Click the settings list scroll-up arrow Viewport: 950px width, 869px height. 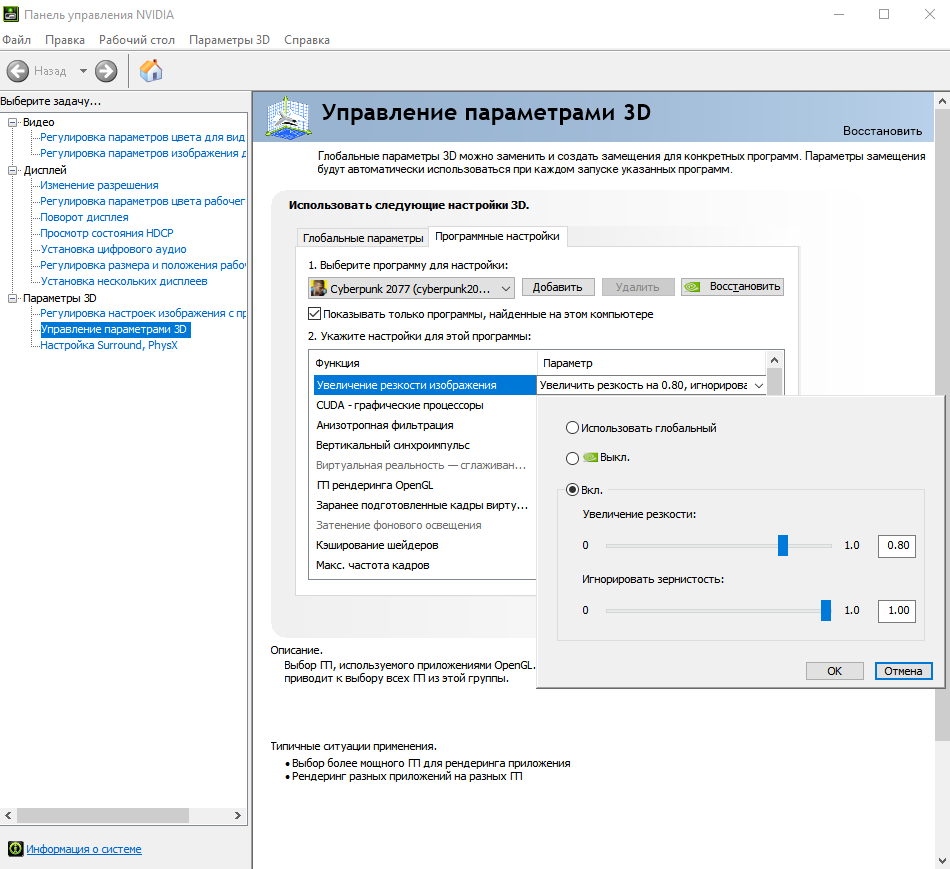[774, 360]
